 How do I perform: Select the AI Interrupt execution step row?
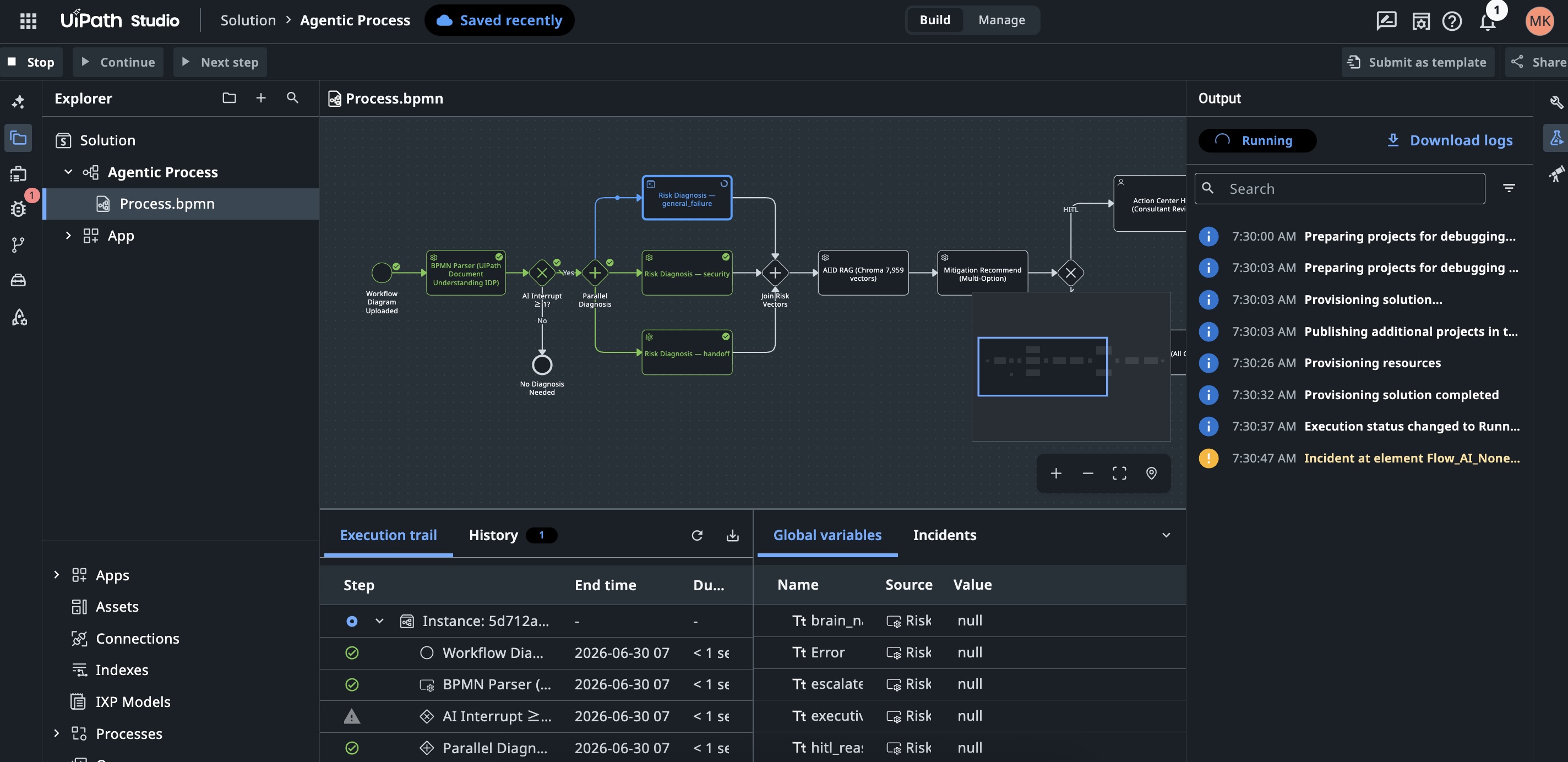[536, 716]
